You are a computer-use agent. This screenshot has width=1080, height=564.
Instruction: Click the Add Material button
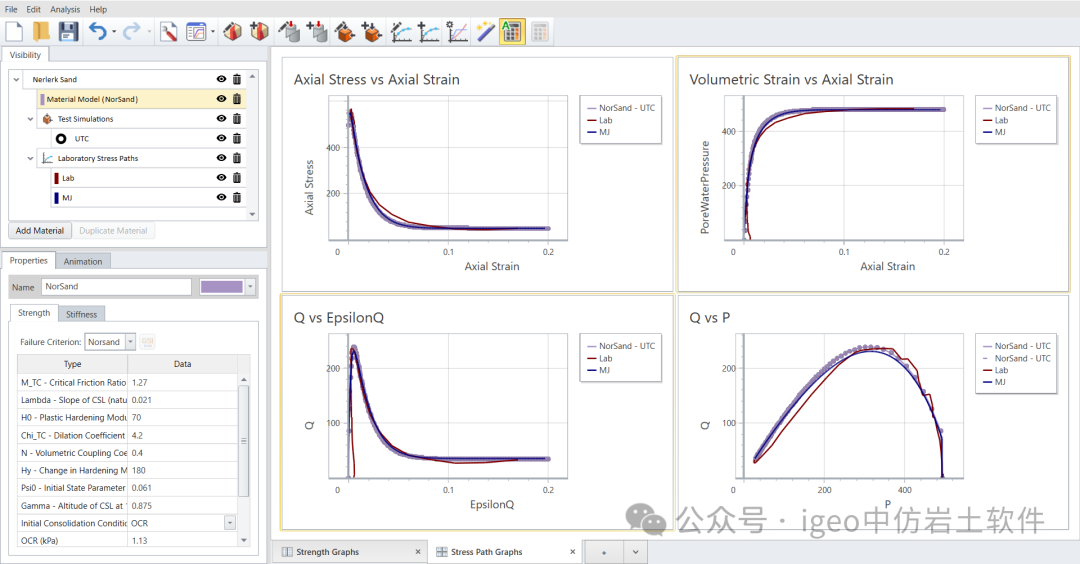point(40,231)
